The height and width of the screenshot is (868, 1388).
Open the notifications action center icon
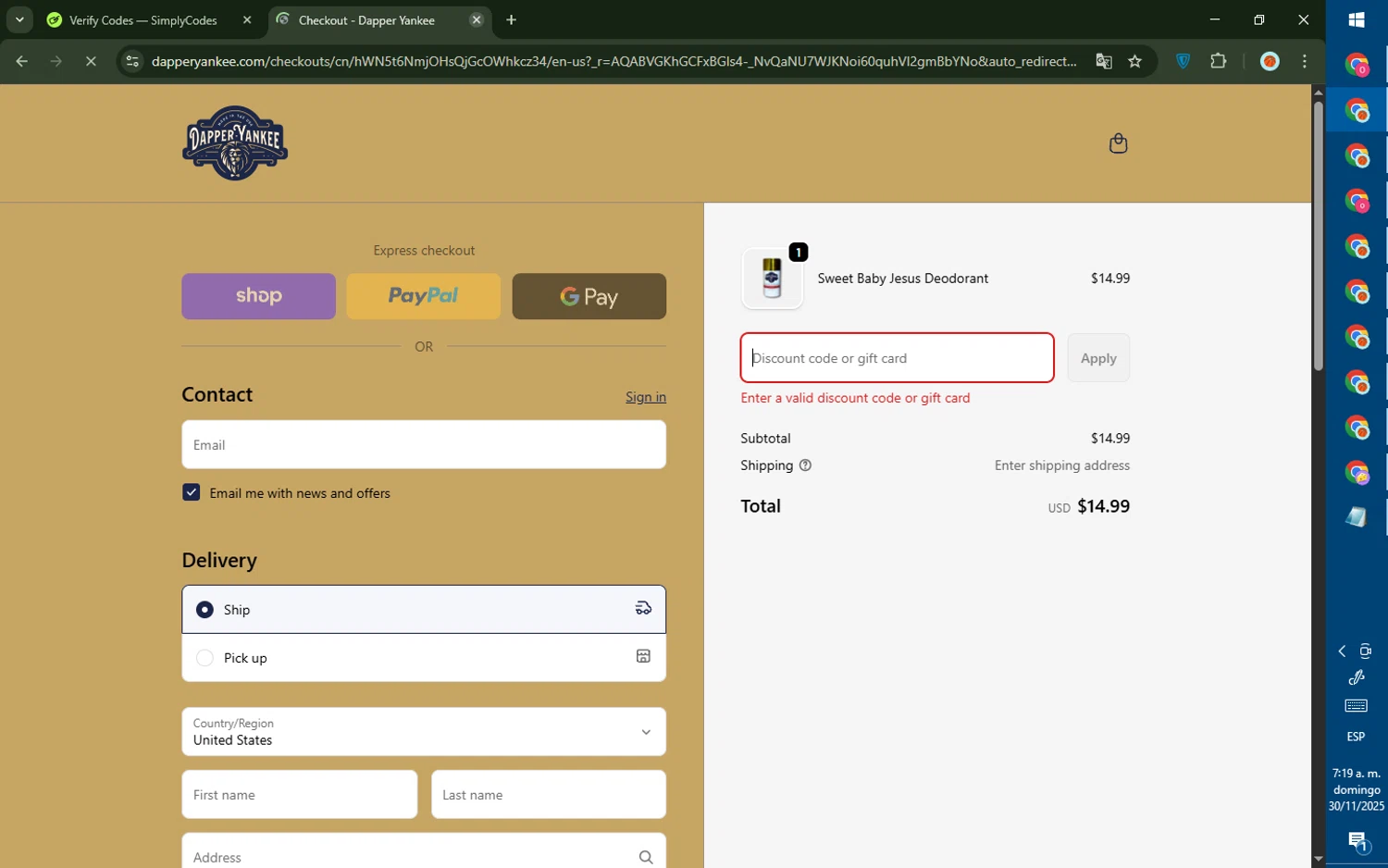pos(1357,842)
